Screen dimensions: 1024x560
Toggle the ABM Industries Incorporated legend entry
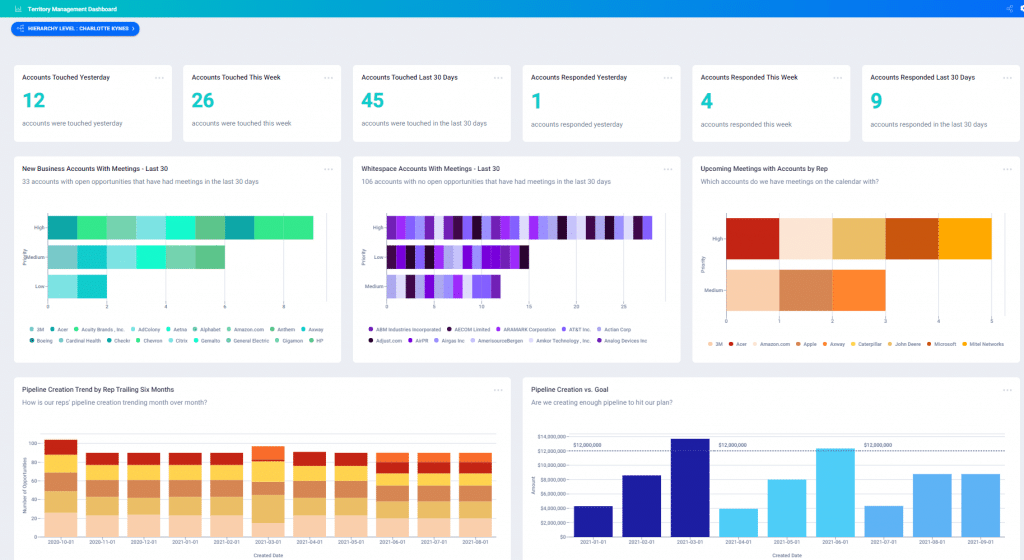point(405,330)
